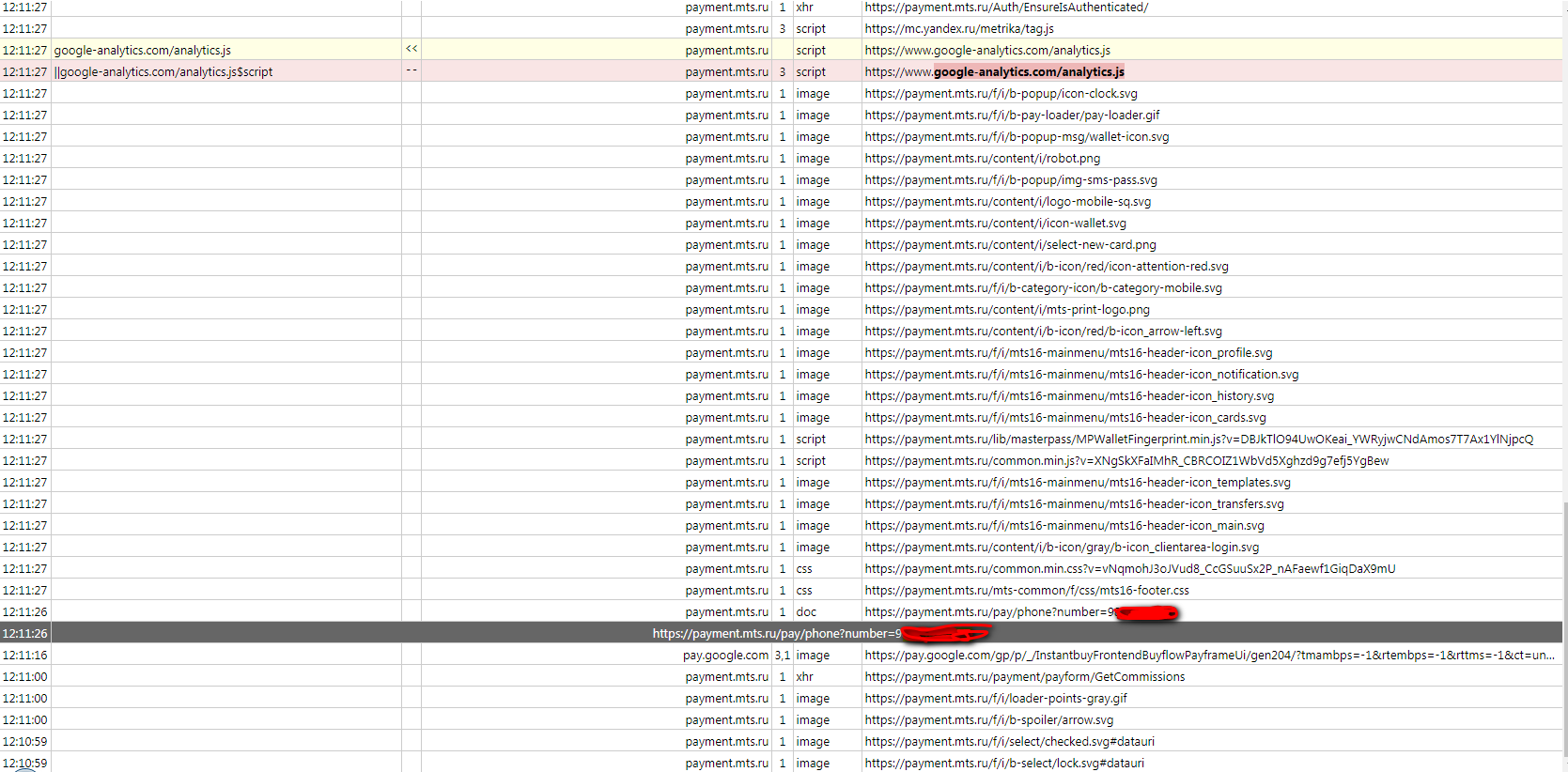Click the header-icon_templates.svg URL
Image resolution: width=1568 pixels, height=772 pixels.
(x=1078, y=483)
